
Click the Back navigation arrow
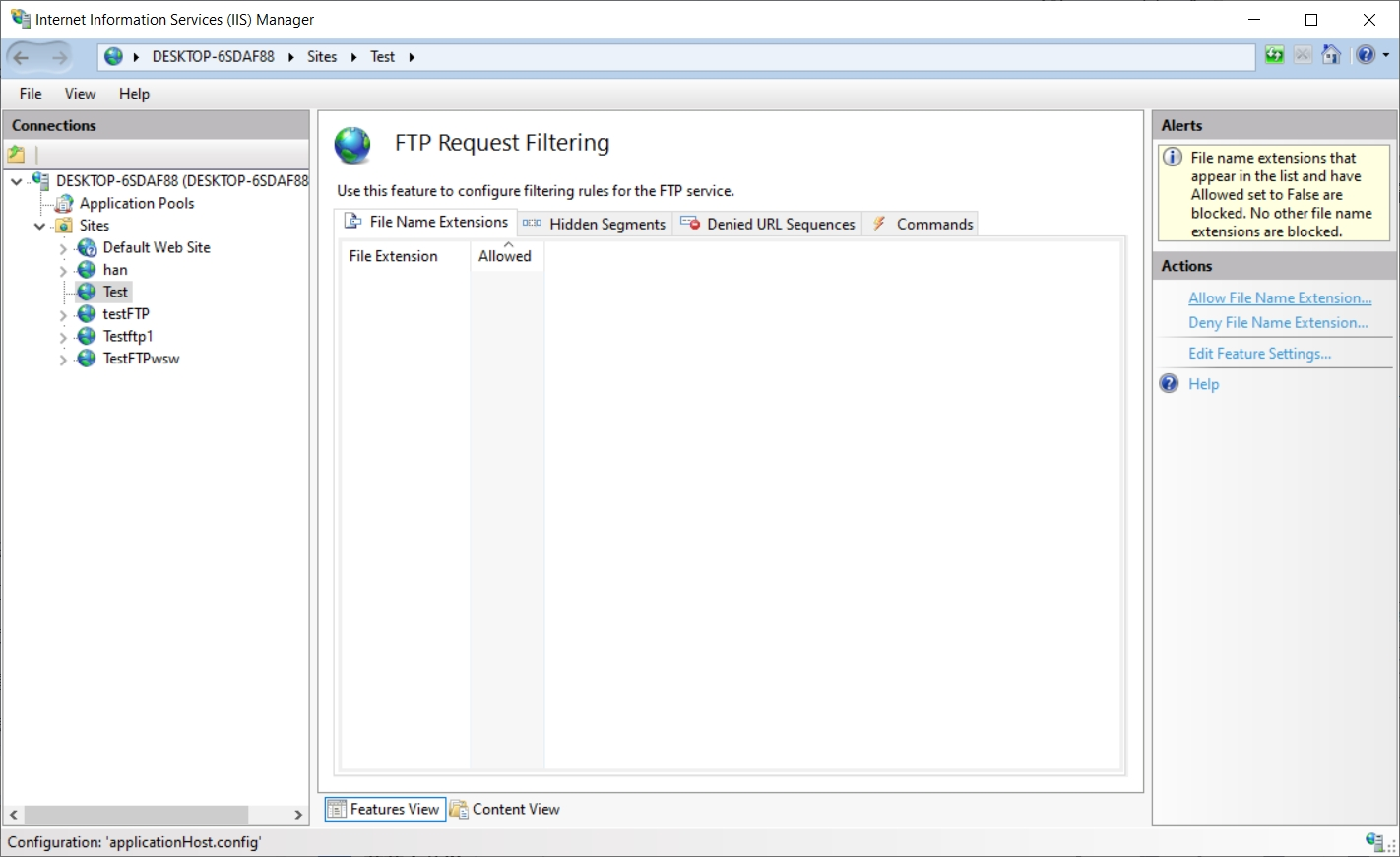pyautogui.click(x=22, y=57)
